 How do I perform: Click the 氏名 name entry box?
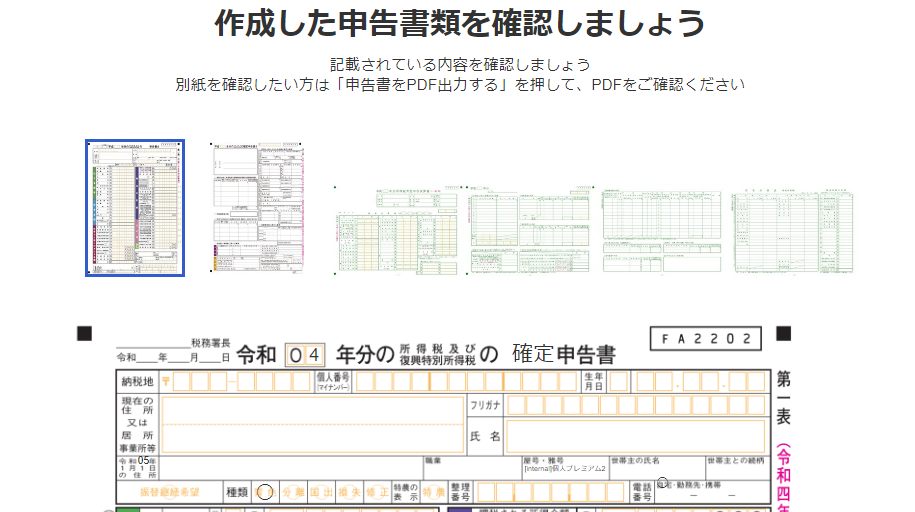point(635,436)
